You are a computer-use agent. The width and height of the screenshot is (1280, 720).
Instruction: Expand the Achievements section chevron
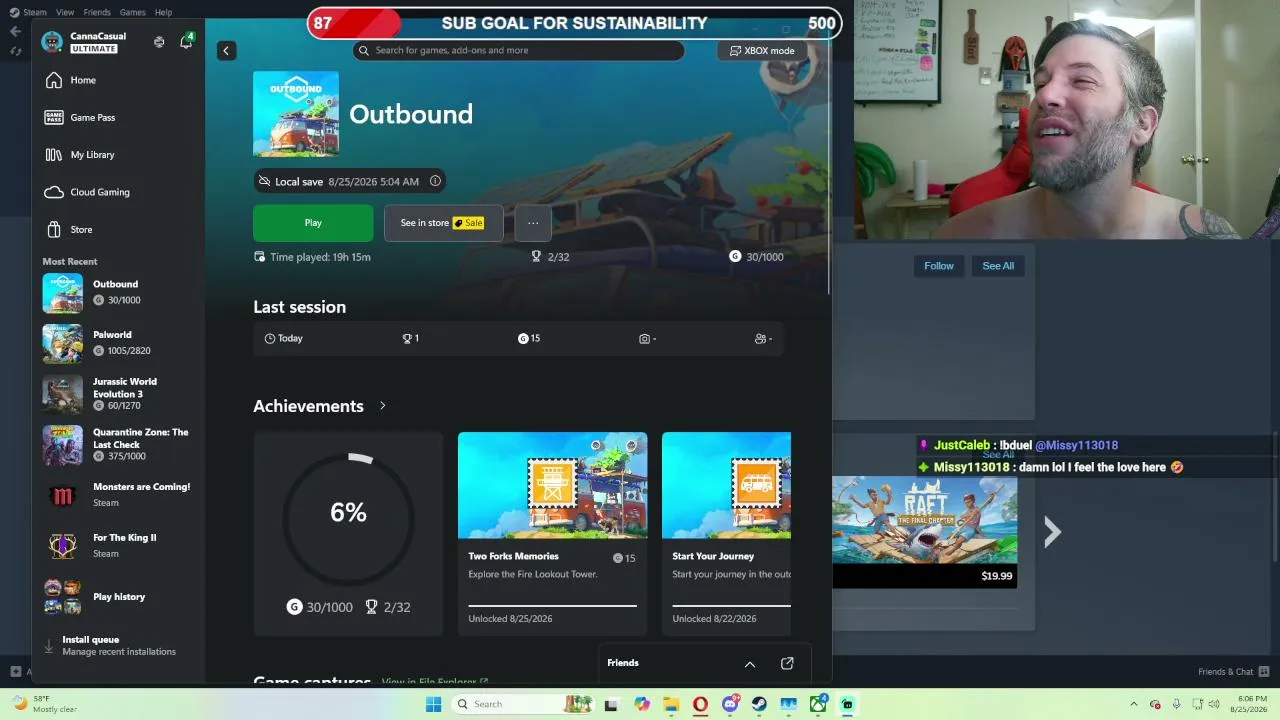coord(382,406)
